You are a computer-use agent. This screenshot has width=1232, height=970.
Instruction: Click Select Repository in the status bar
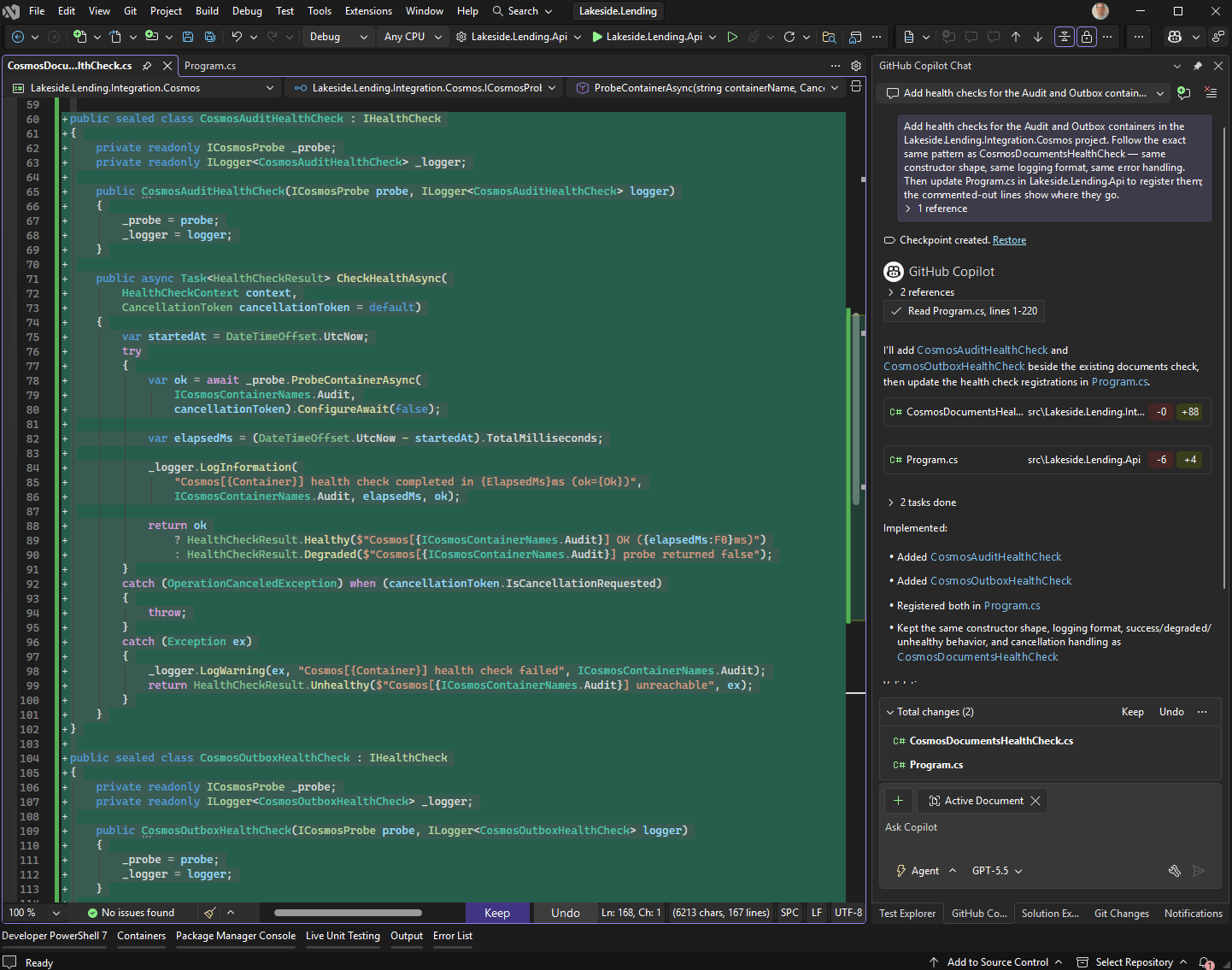(x=1133, y=962)
